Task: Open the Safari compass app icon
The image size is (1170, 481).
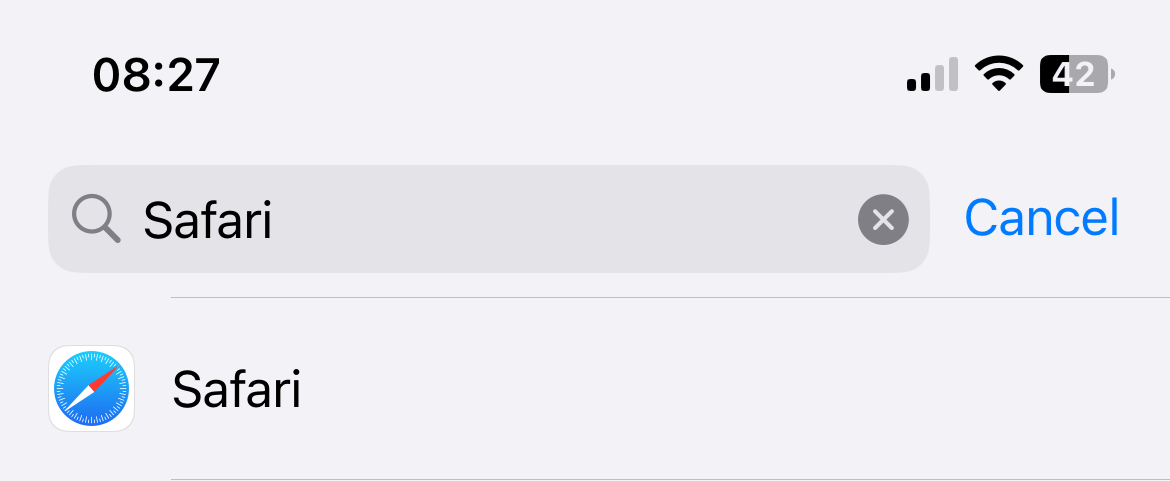Action: tap(91, 389)
